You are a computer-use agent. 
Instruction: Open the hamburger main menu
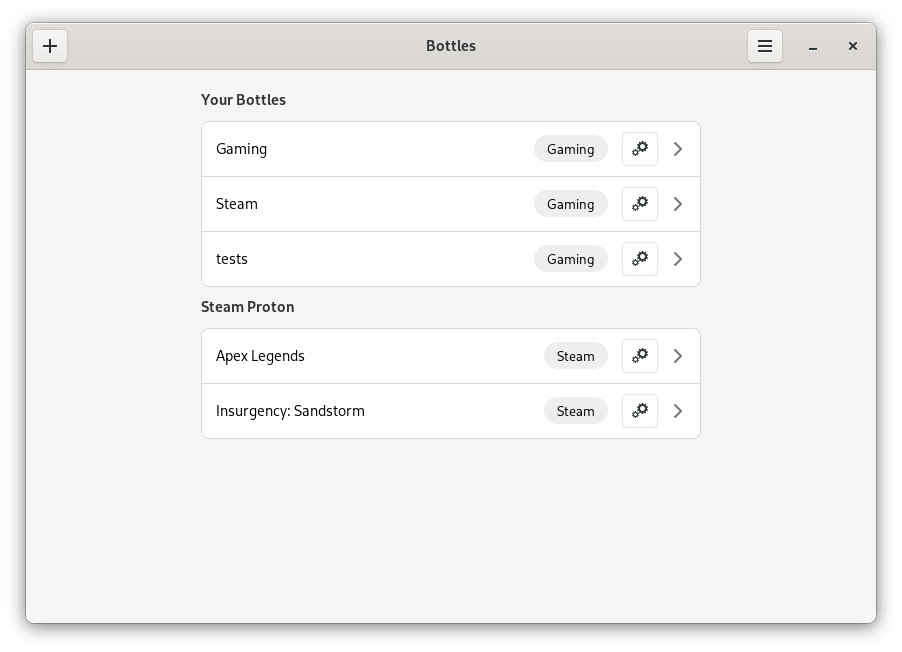(x=765, y=46)
